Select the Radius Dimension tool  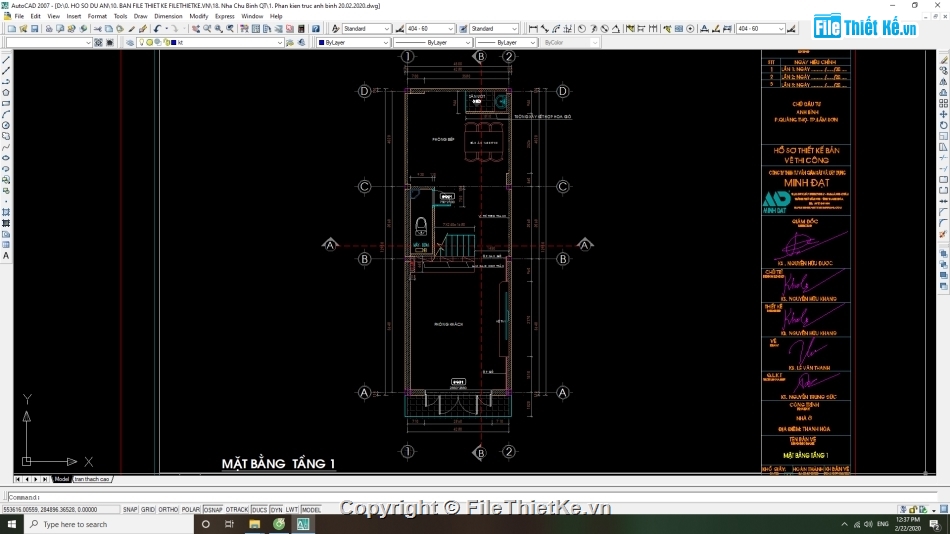582,28
